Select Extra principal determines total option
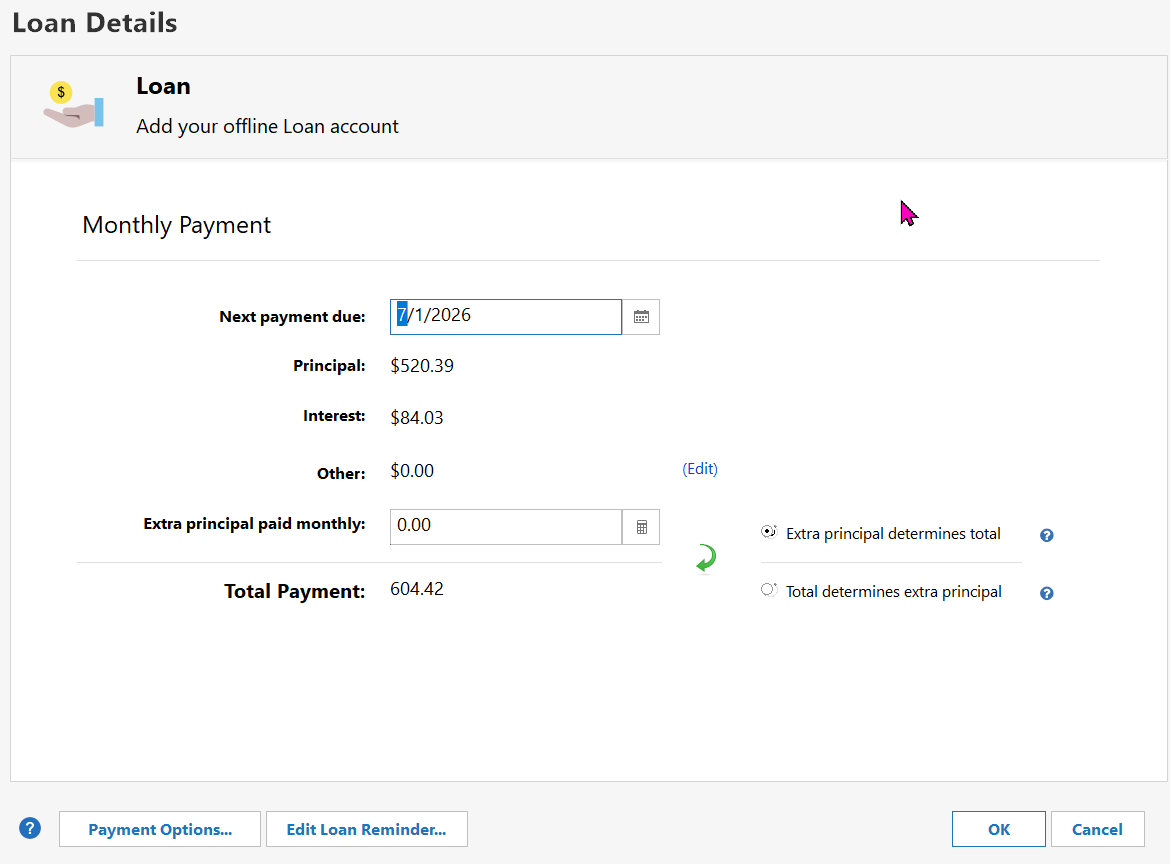Viewport: 1170px width, 864px height. 768,533
